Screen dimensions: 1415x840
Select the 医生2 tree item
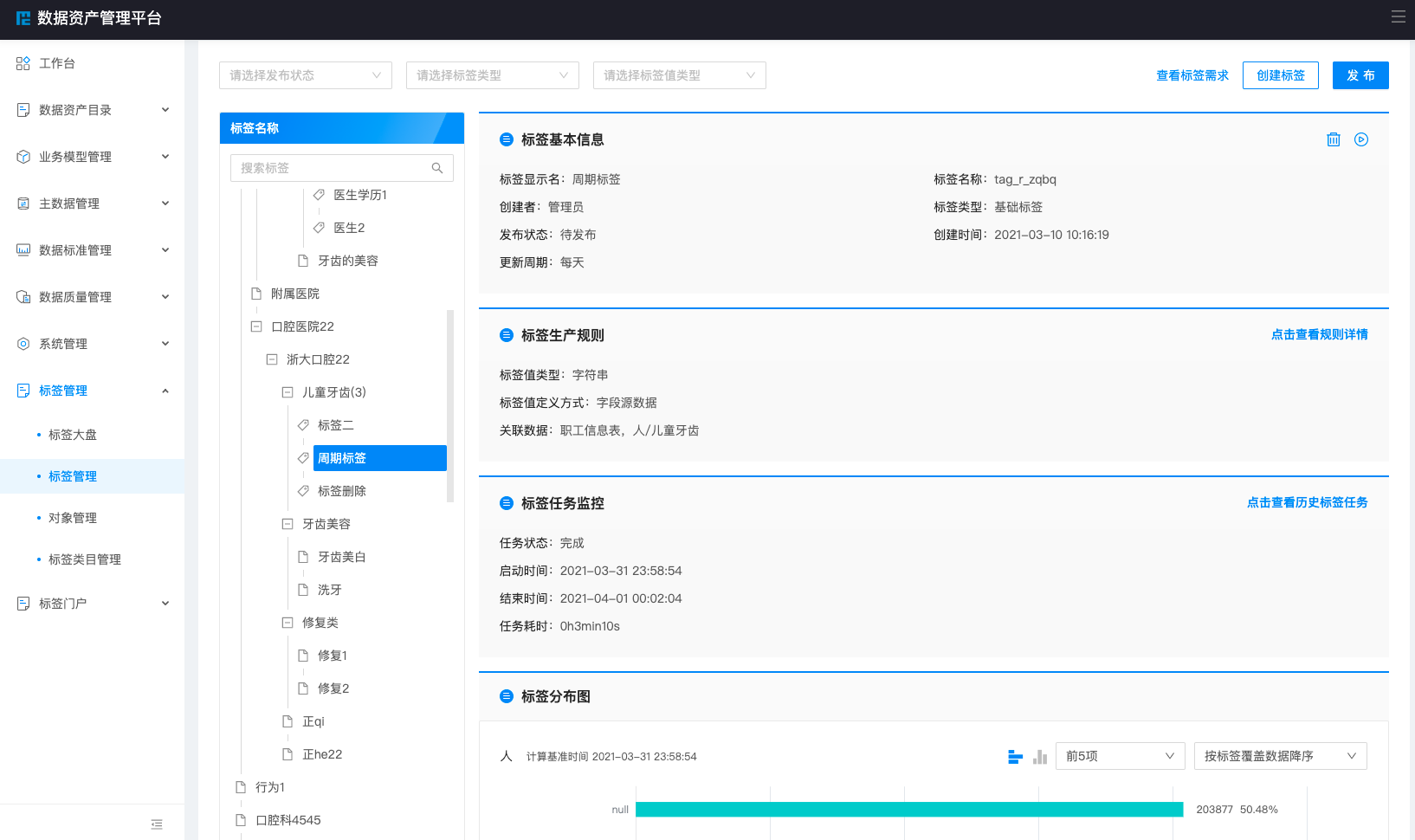click(349, 228)
